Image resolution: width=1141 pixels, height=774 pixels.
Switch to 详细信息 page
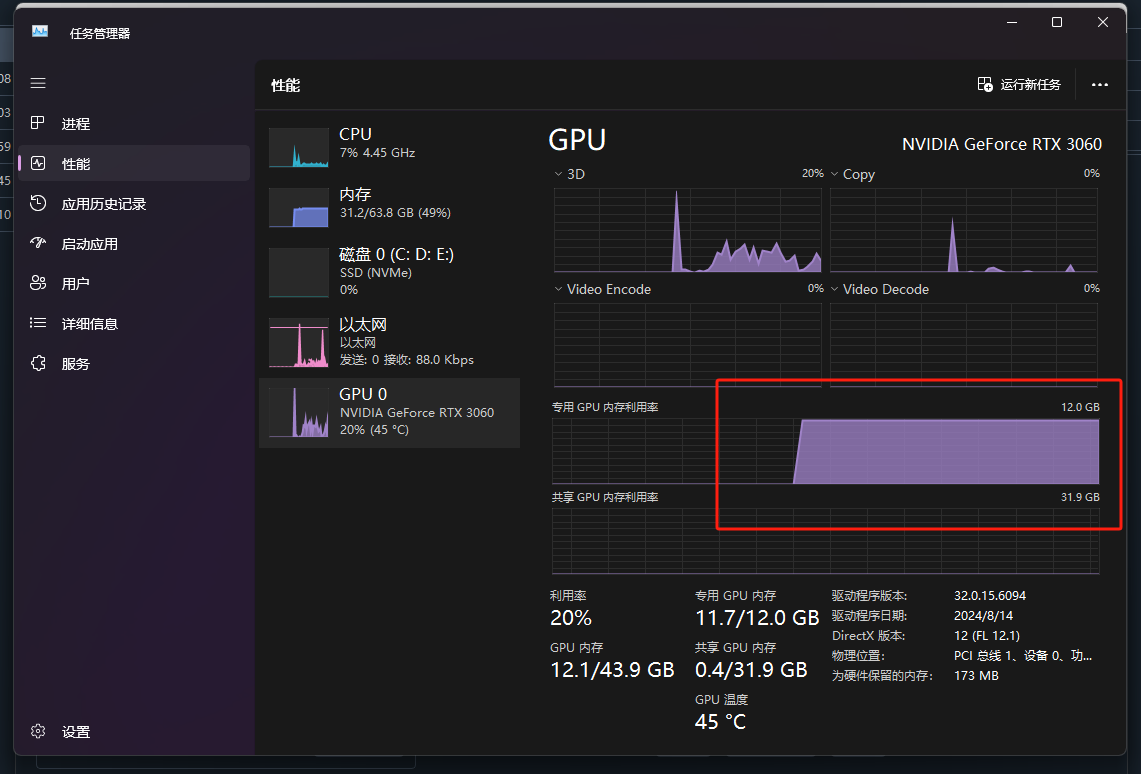[x=134, y=324]
